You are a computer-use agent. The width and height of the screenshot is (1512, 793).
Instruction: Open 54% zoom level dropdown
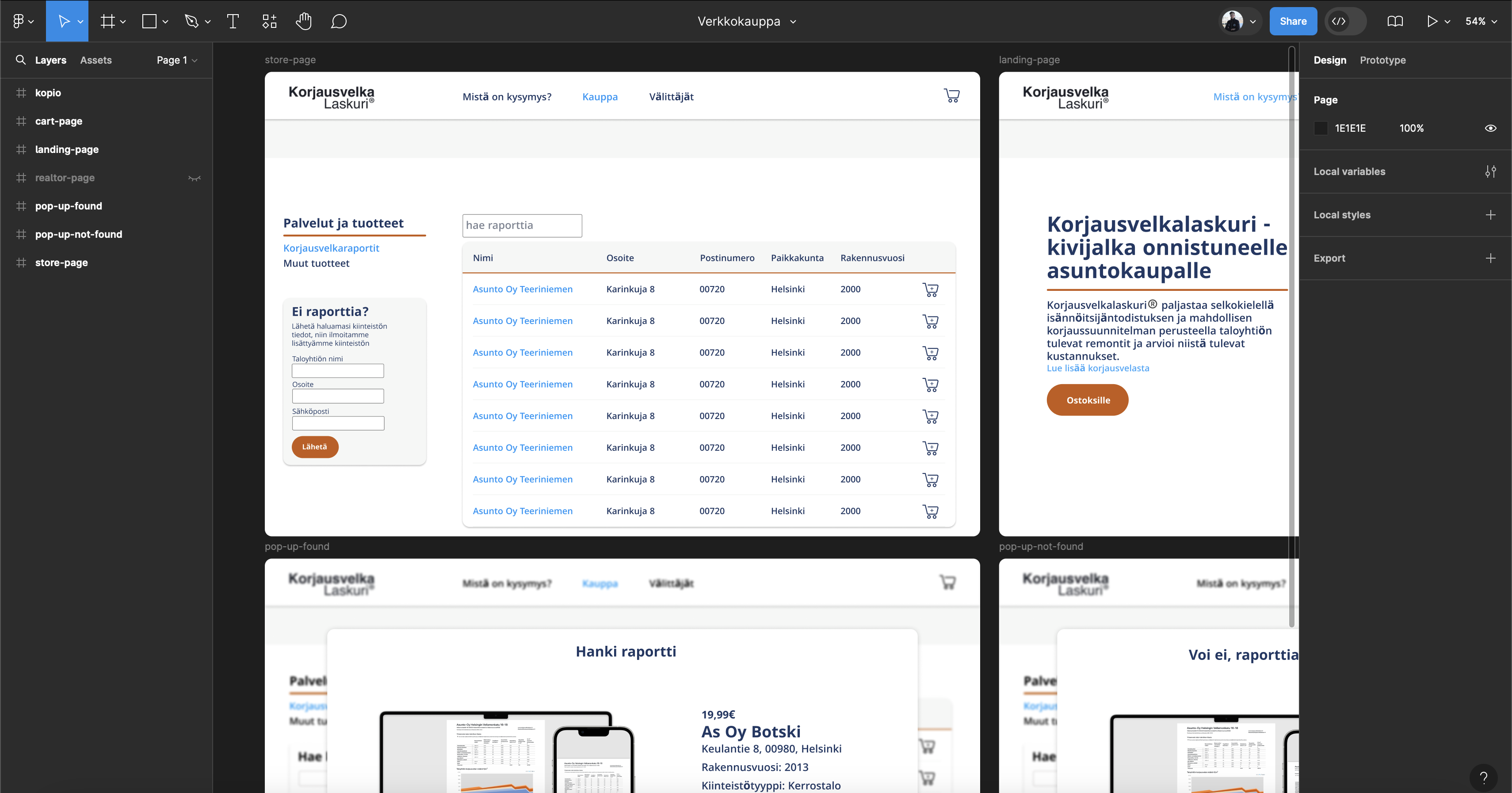pos(1481,21)
